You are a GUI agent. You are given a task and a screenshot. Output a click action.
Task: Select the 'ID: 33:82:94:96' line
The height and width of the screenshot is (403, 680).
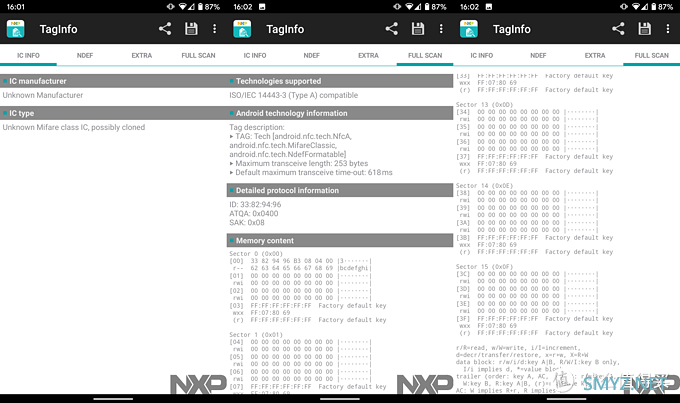(255, 204)
